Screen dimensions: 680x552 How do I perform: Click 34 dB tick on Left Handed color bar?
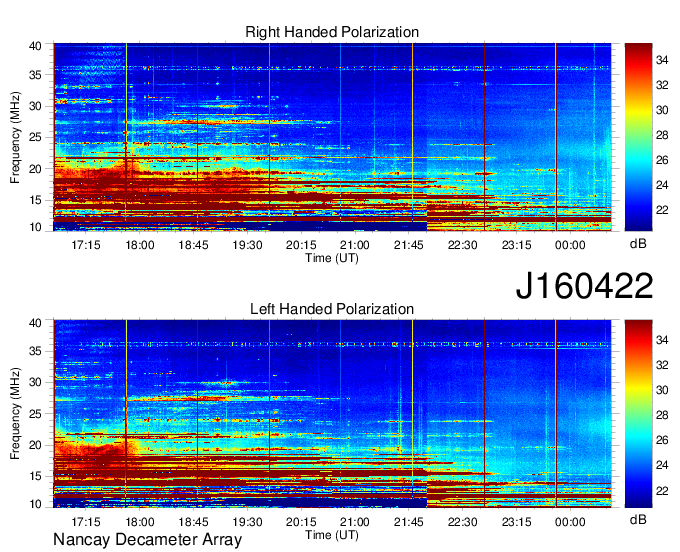(662, 340)
